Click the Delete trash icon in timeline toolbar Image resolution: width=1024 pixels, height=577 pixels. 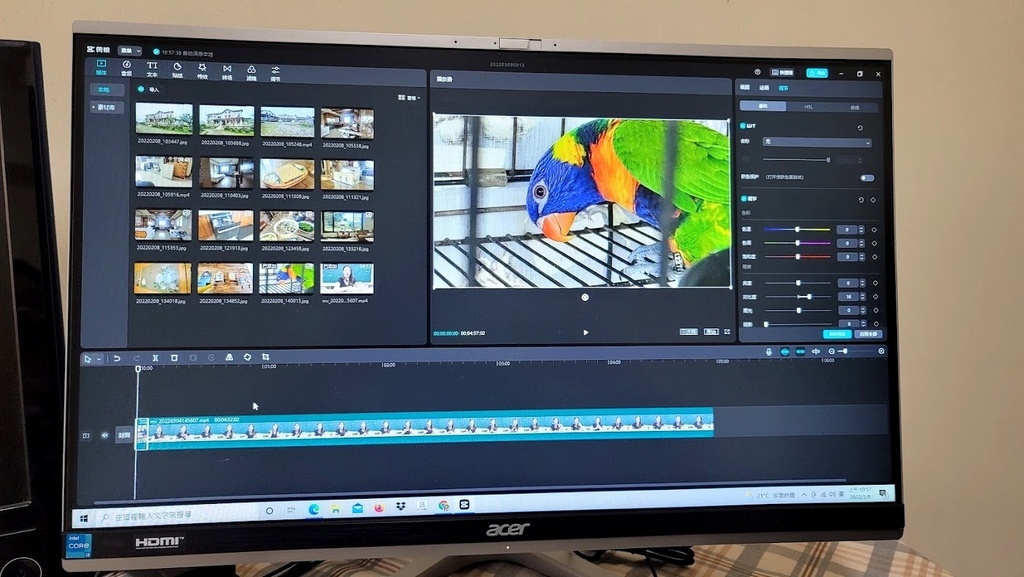(174, 358)
